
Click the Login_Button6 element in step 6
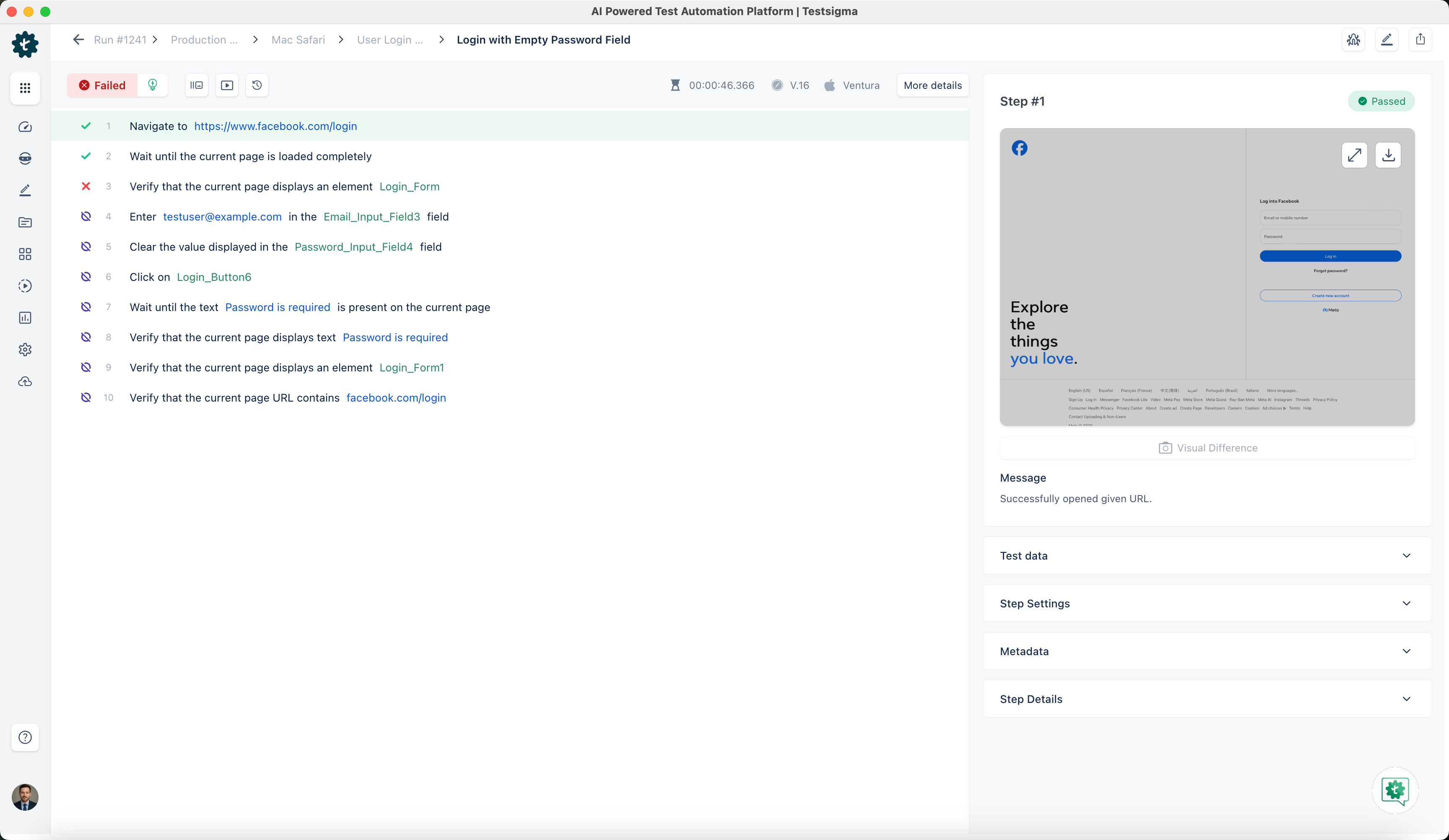pyautogui.click(x=214, y=277)
